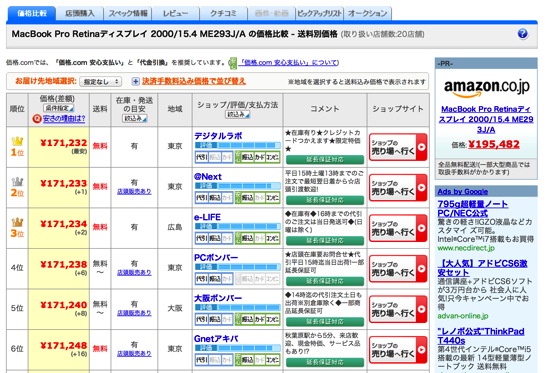Switch to スペック情報 tab
This screenshot has height=373, width=550.
coord(128,13)
